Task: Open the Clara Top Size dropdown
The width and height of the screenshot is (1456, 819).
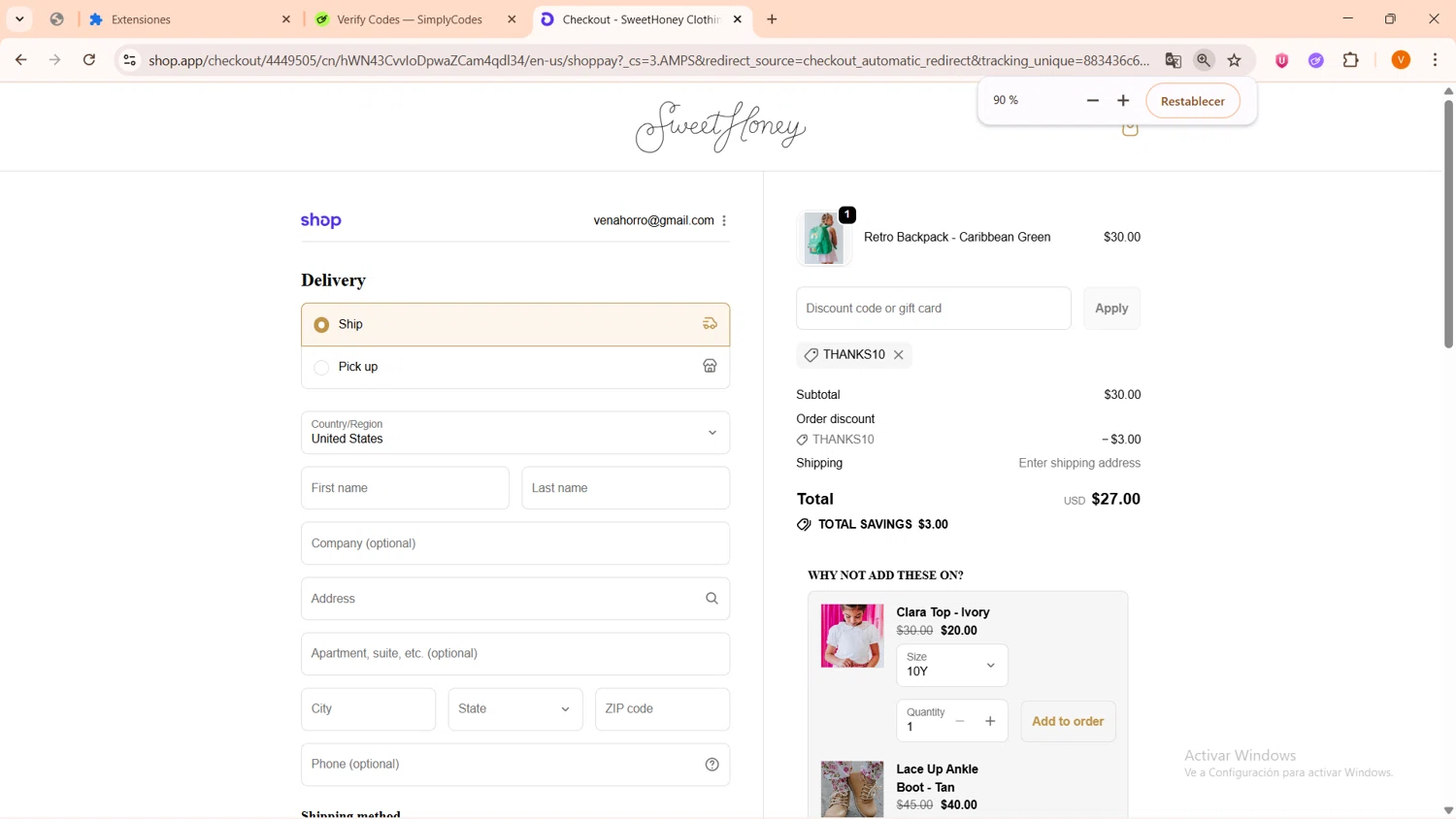Action: coord(952,666)
